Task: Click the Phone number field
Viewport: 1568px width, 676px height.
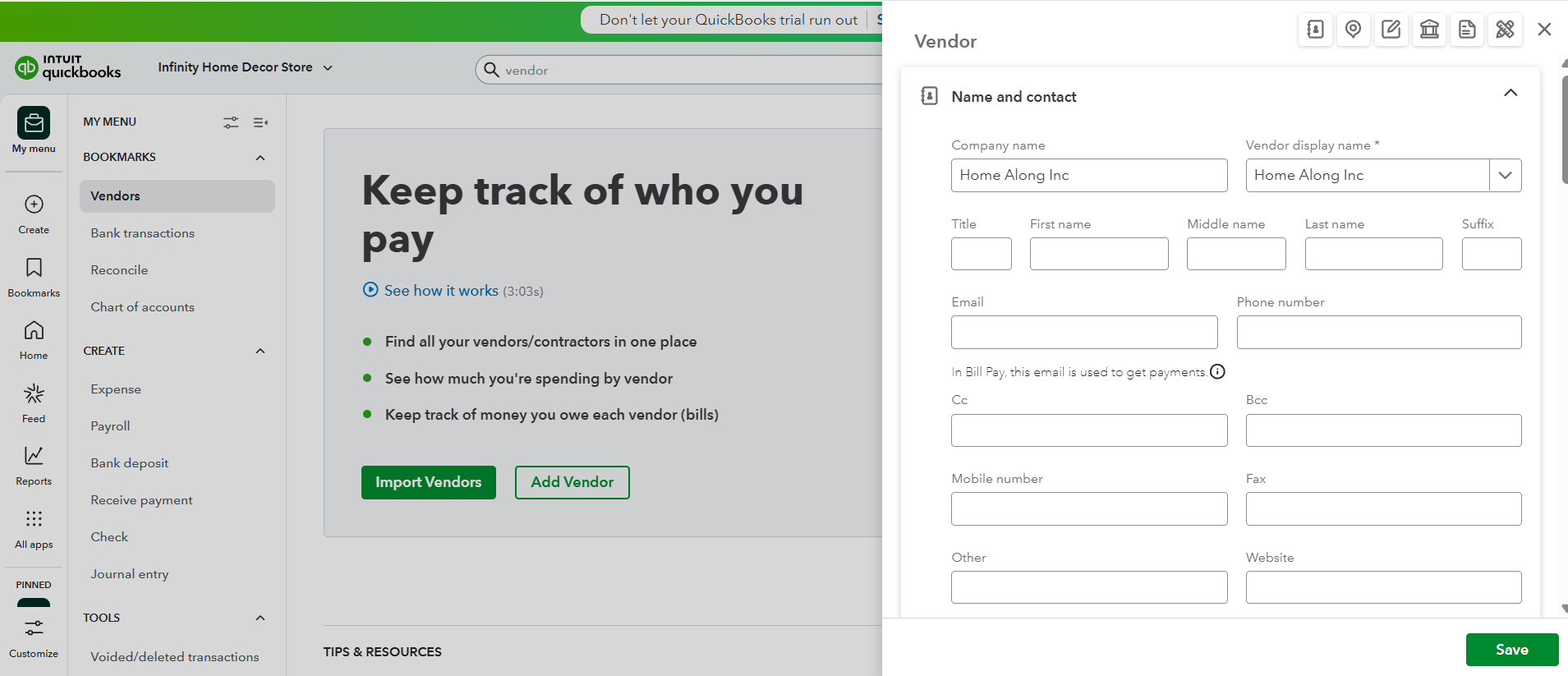Action: (x=1379, y=332)
